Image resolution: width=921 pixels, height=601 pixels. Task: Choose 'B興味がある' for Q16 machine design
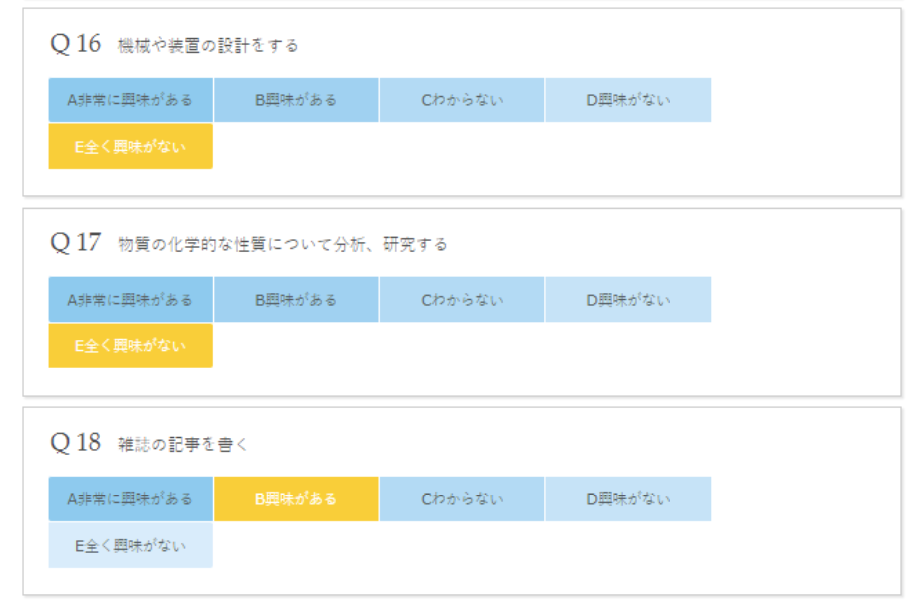296,100
